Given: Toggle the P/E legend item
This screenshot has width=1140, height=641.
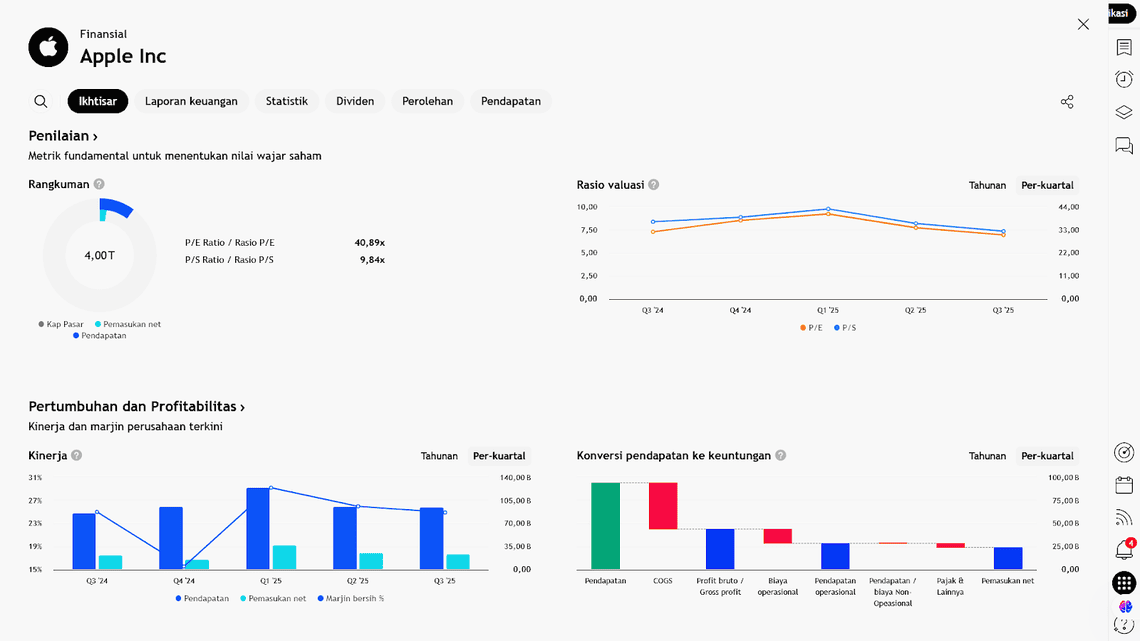Looking at the screenshot, I should point(810,328).
